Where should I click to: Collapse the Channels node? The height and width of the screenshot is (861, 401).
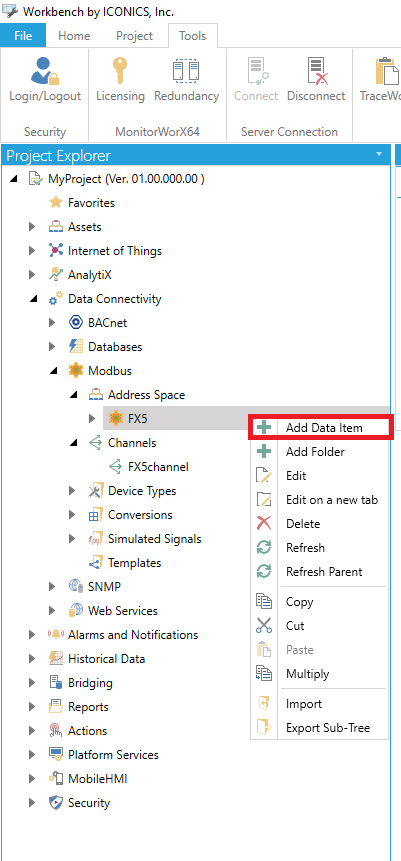tap(73, 443)
